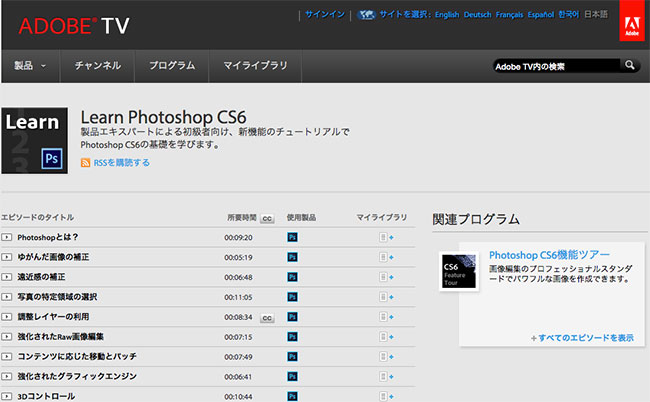
Task: Click play icon for 遠近感の補正
Action: (6, 277)
